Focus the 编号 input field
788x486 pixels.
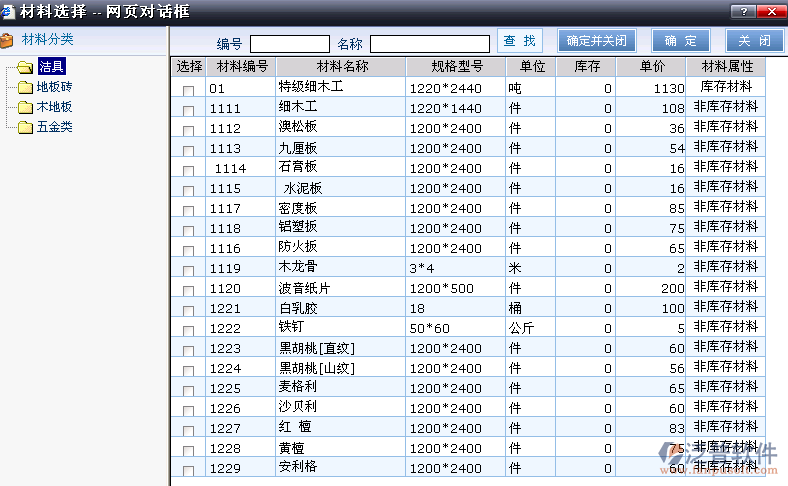[290, 44]
